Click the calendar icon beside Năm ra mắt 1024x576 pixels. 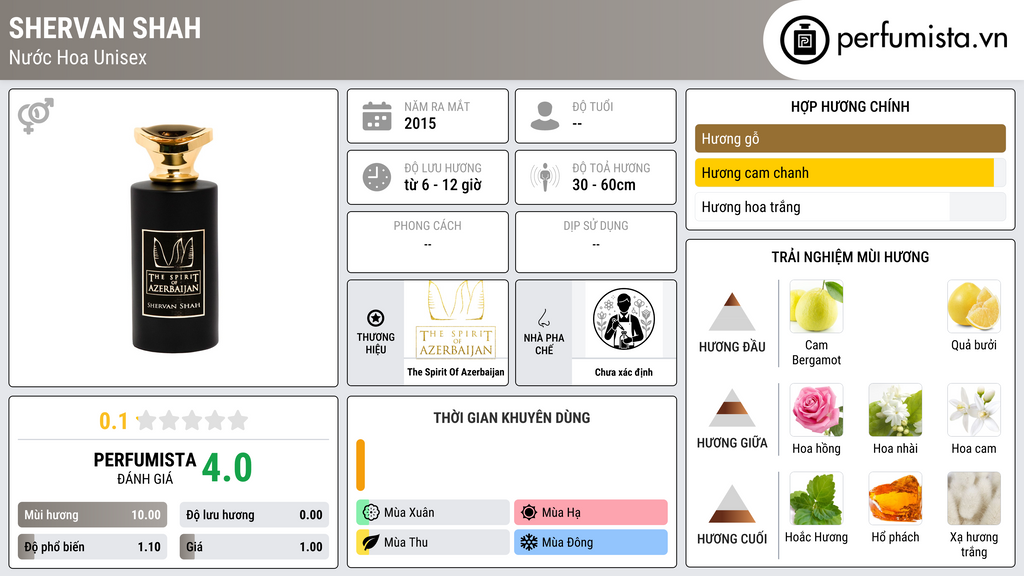(x=377, y=116)
